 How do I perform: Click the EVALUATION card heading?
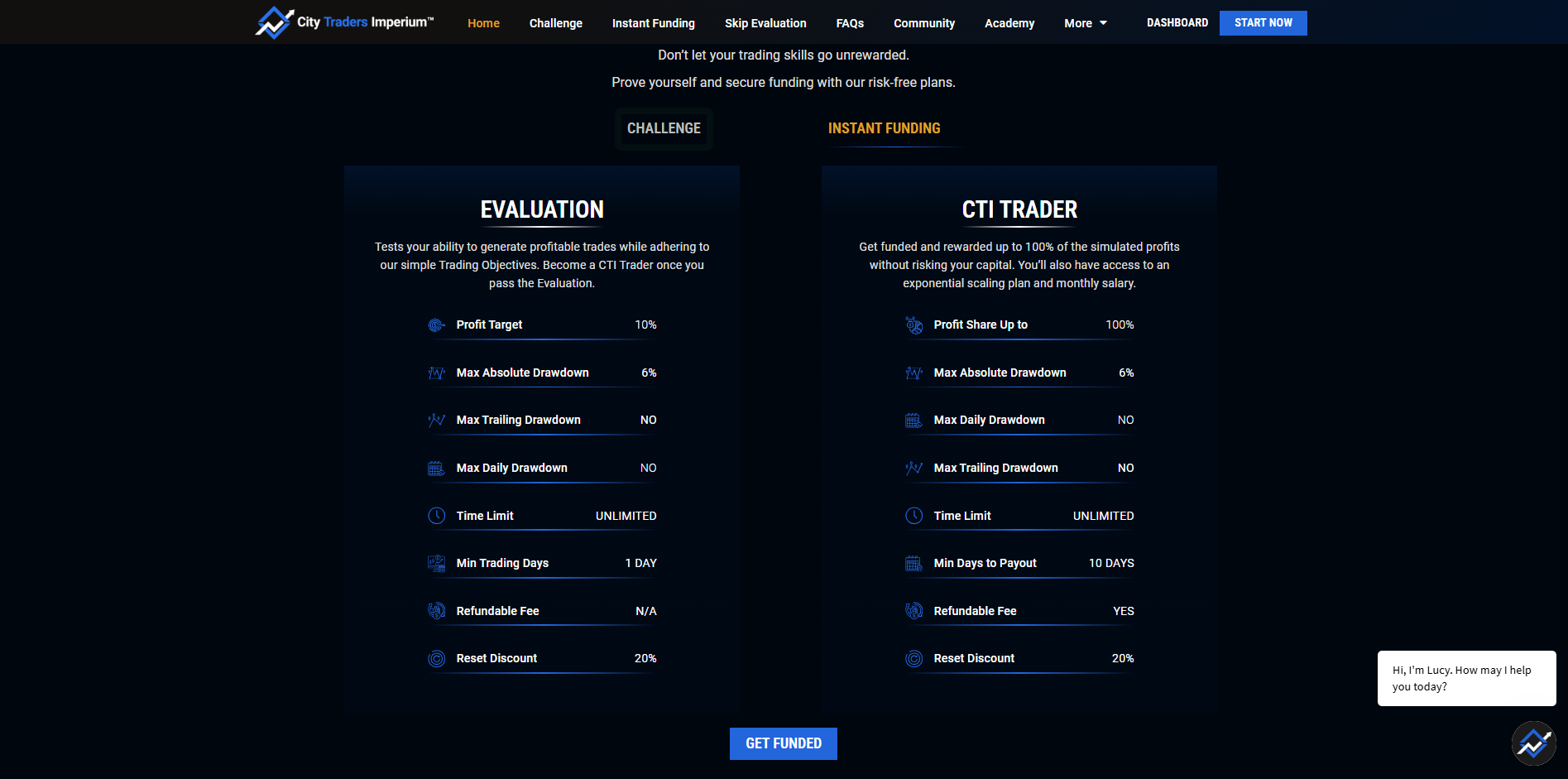tap(542, 210)
